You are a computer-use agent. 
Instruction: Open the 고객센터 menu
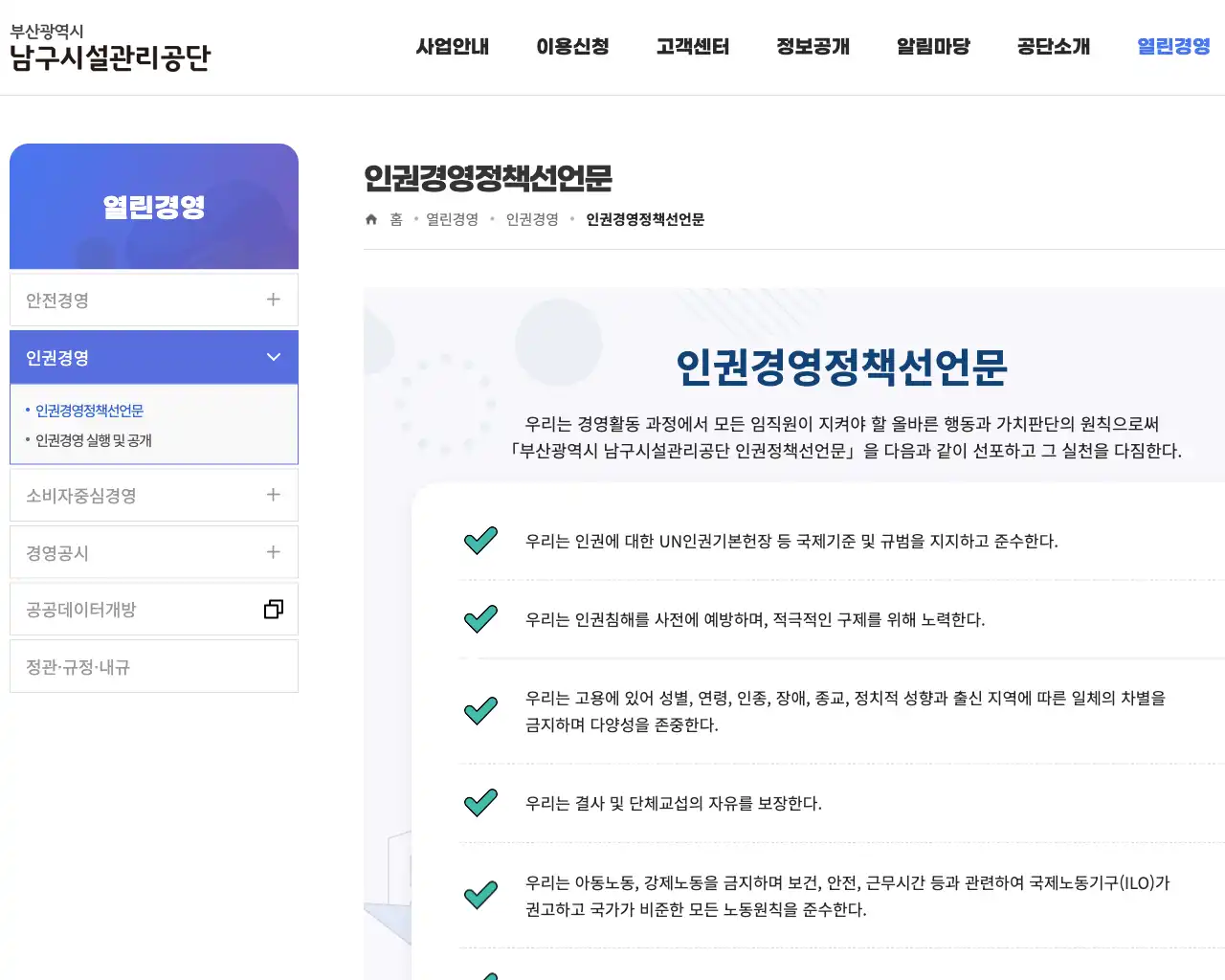(x=692, y=46)
